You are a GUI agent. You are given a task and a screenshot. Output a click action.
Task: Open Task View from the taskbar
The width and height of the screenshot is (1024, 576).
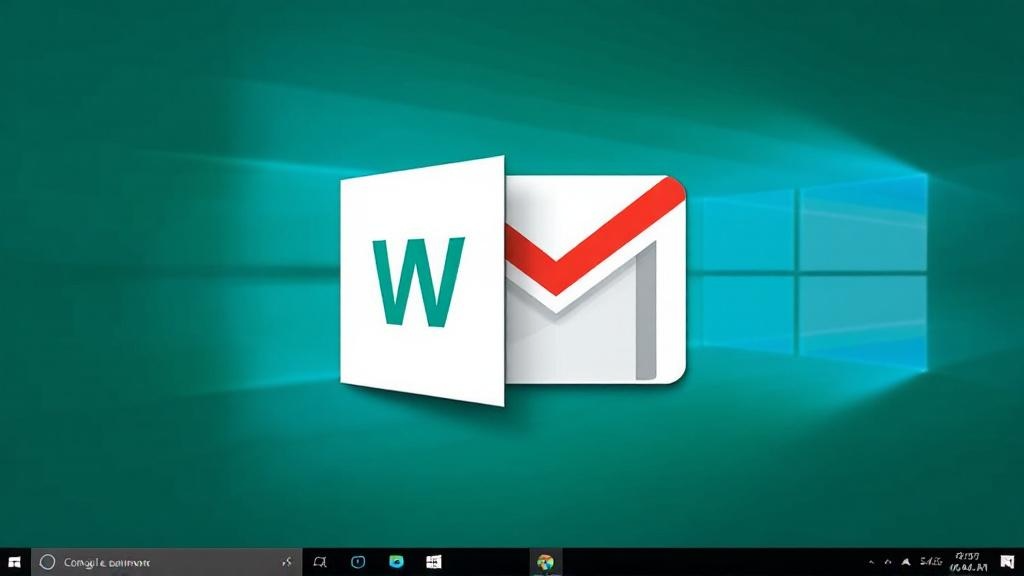[x=320, y=562]
